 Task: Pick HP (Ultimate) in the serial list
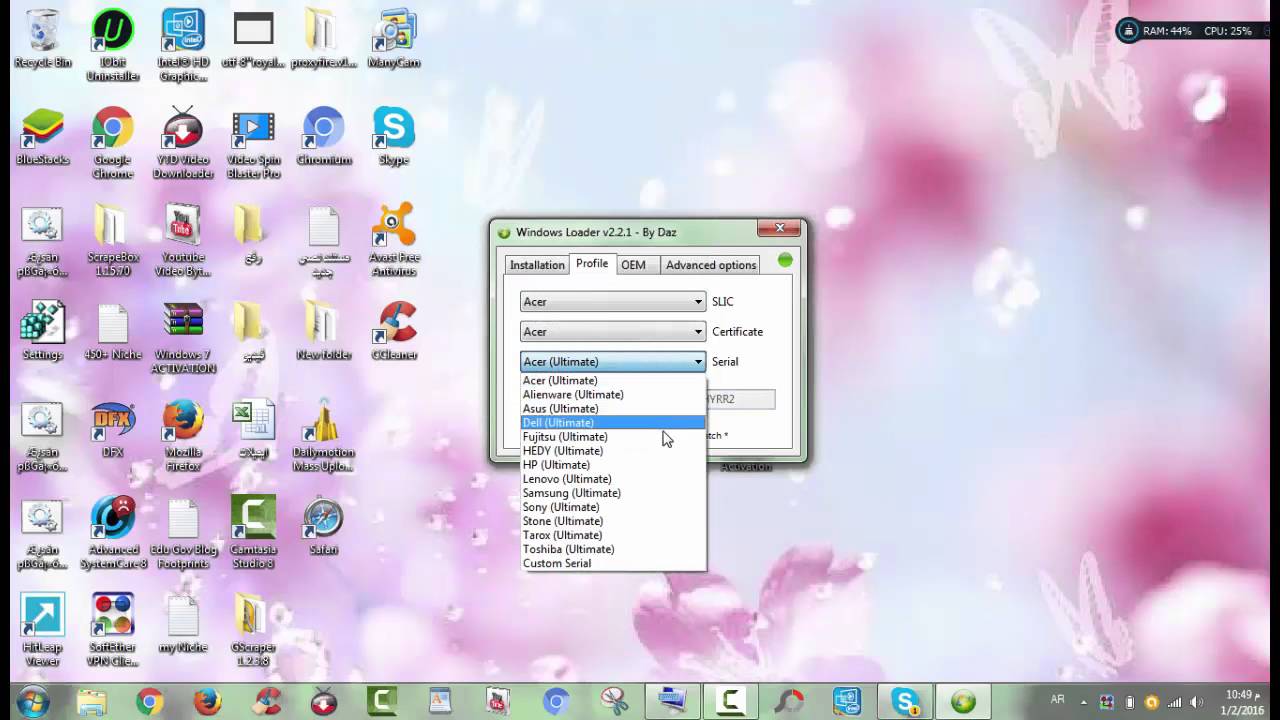613,465
